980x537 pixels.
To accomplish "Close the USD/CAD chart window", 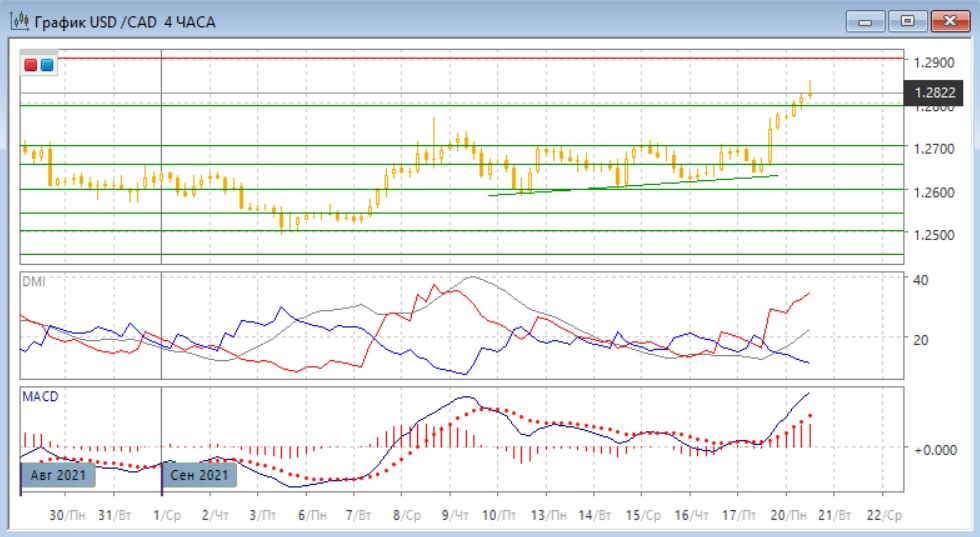I will (950, 21).
